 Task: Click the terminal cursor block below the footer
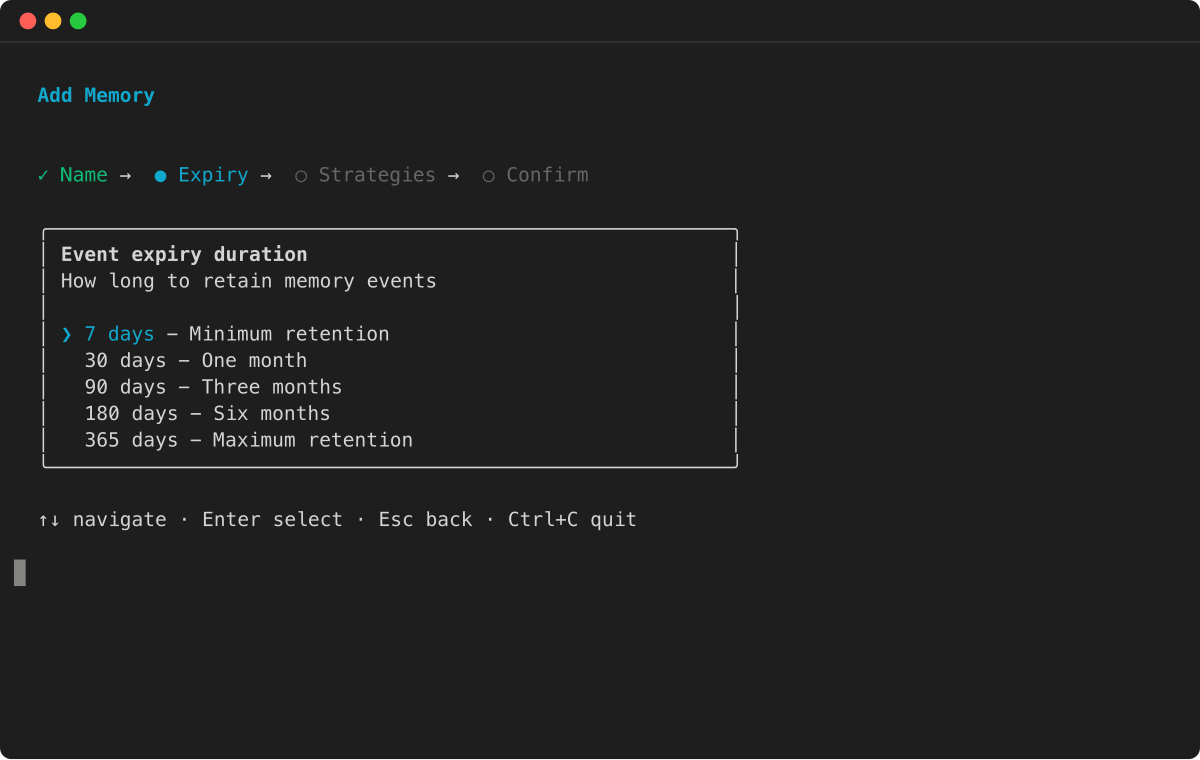[x=18, y=572]
